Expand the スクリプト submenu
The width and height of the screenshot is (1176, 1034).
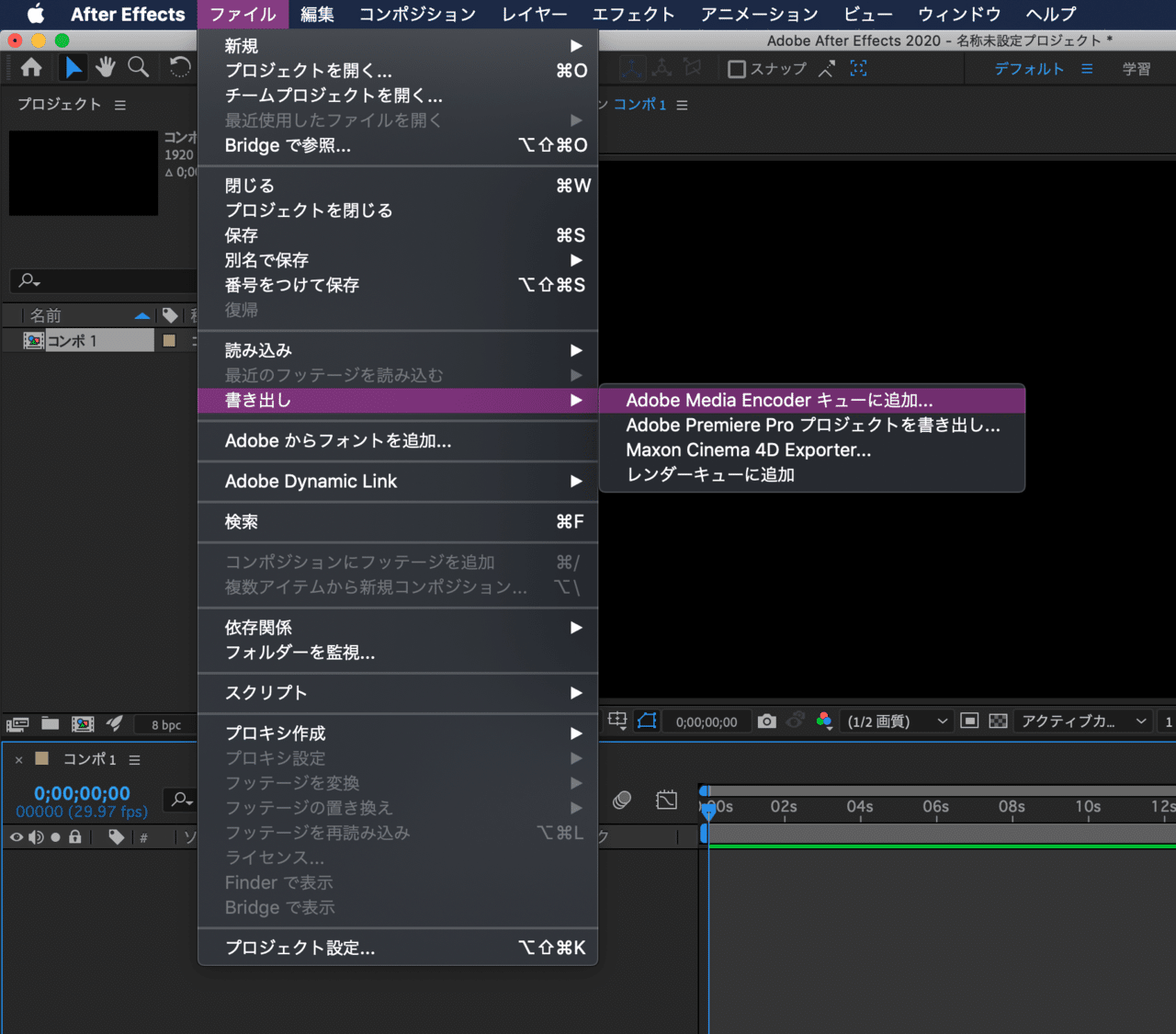tap(398, 693)
